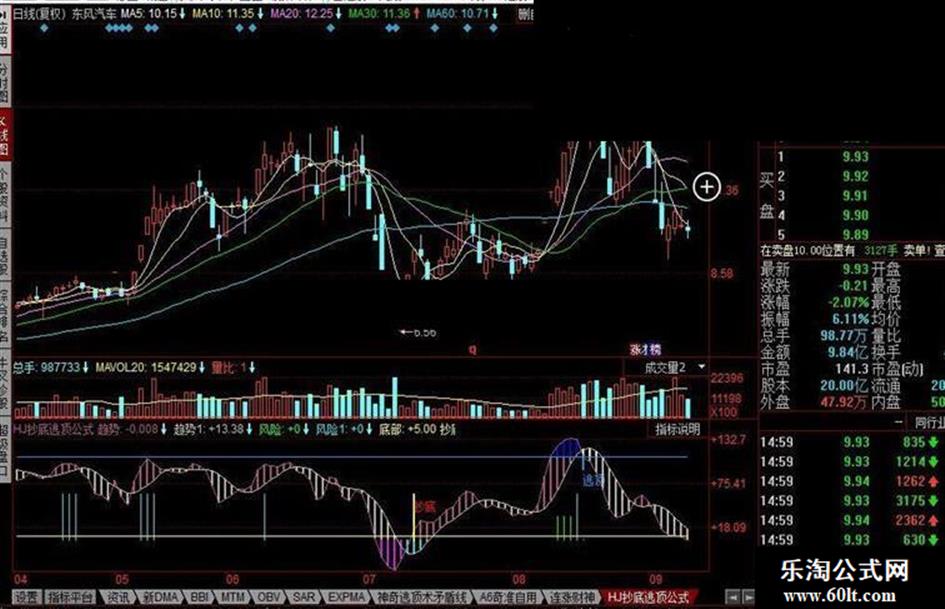Click the 最新 9.93 quote value
Viewport: 945px width, 609px height.
tap(855, 269)
